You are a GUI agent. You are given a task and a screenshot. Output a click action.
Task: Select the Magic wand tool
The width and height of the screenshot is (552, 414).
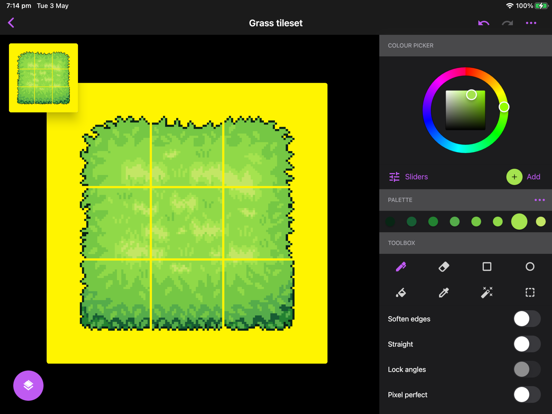tap(487, 293)
